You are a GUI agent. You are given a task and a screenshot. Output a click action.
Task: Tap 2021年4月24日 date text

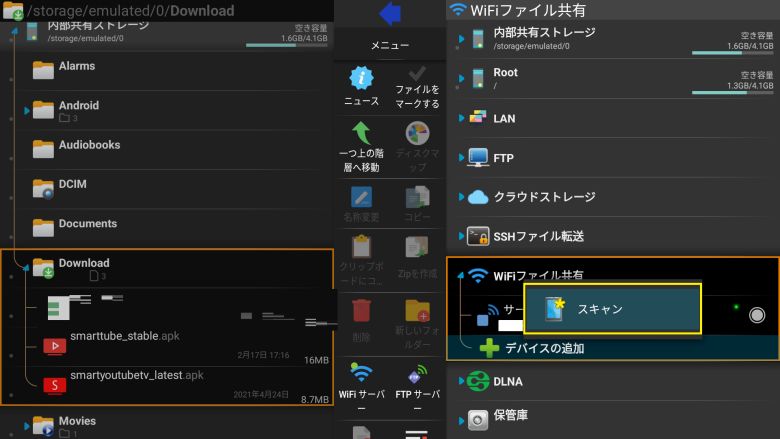pyautogui.click(x=261, y=394)
